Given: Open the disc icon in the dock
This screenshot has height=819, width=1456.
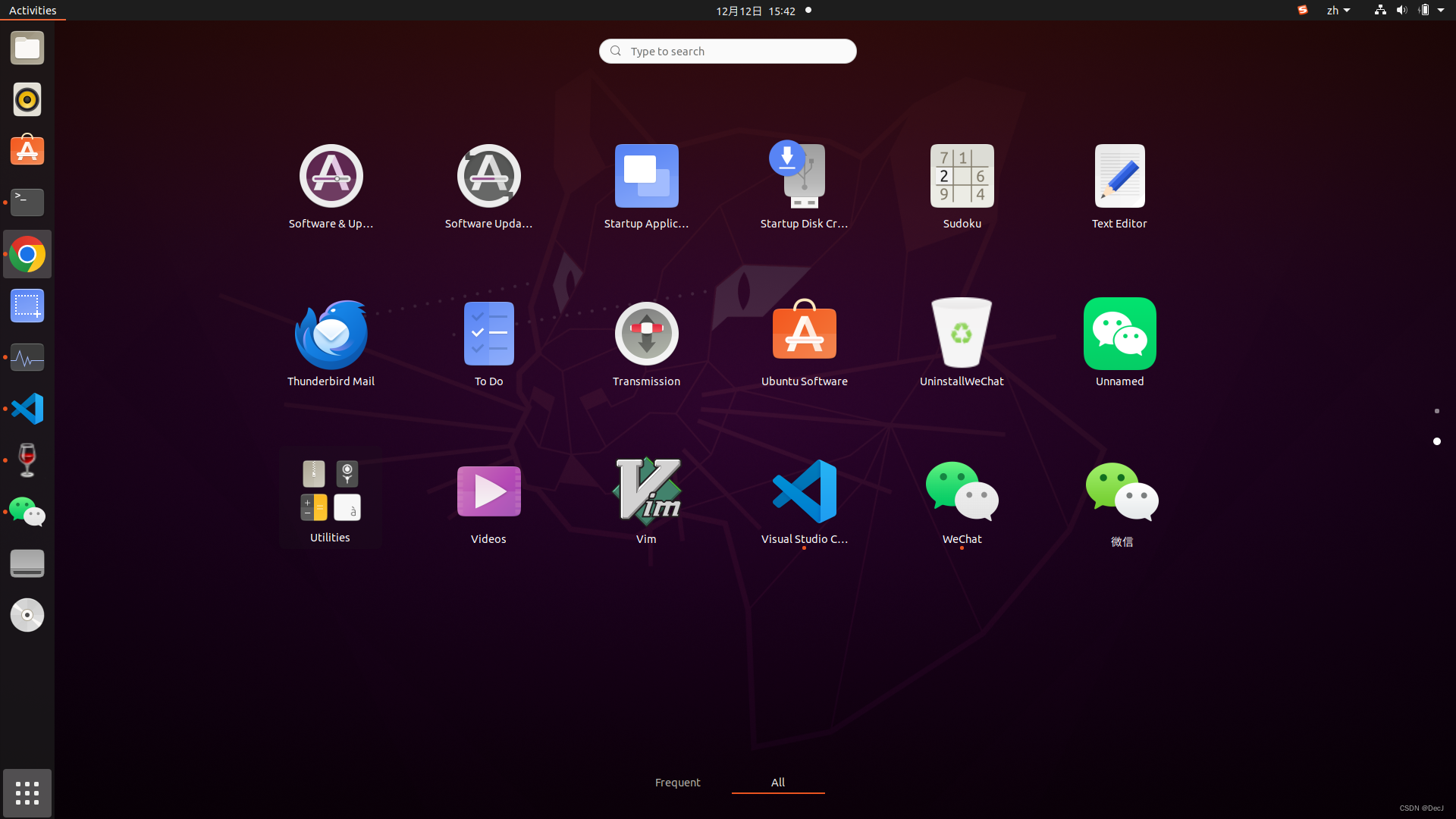Looking at the screenshot, I should point(27,615).
